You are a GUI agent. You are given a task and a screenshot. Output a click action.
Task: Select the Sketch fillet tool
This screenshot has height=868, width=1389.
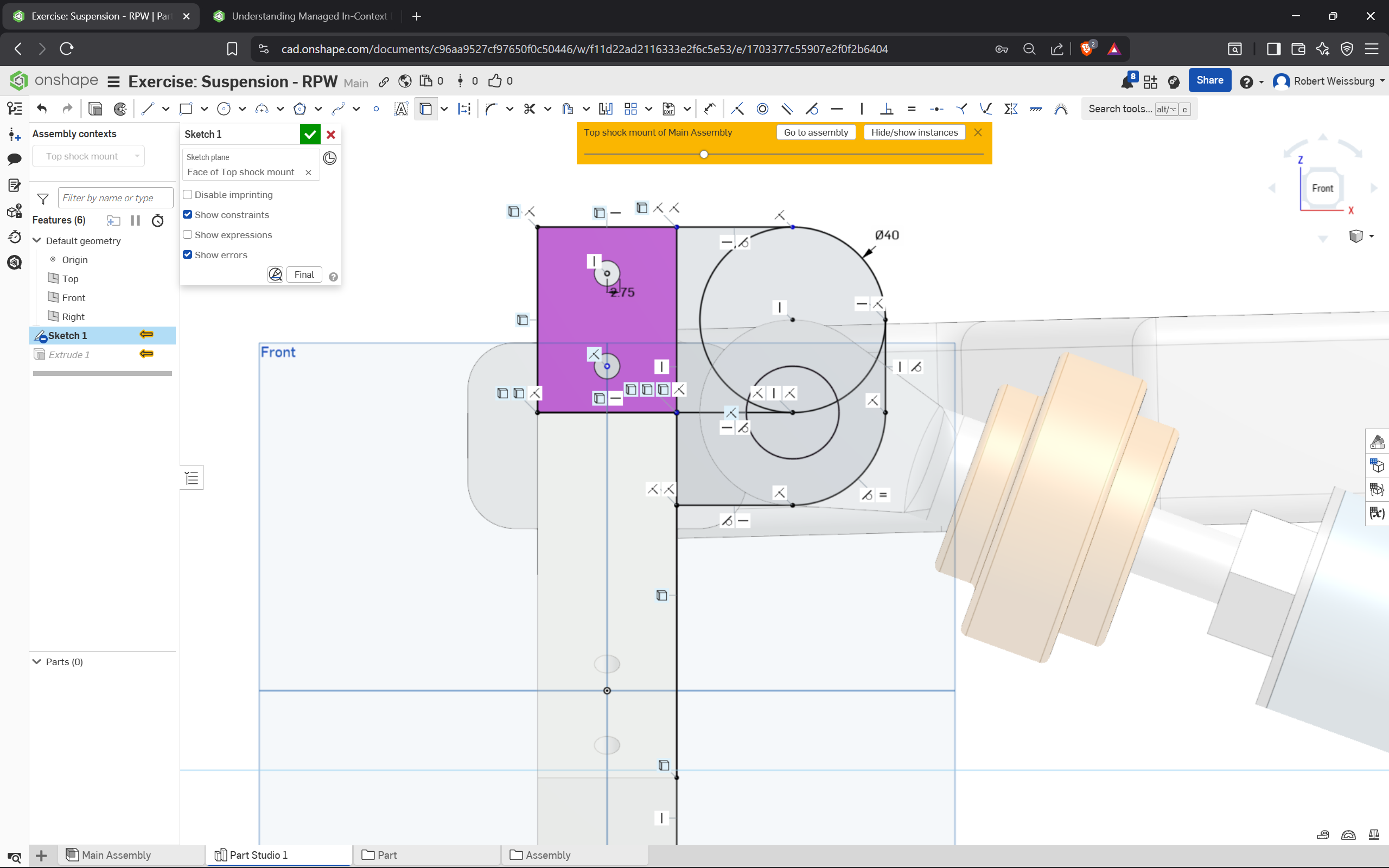490,108
